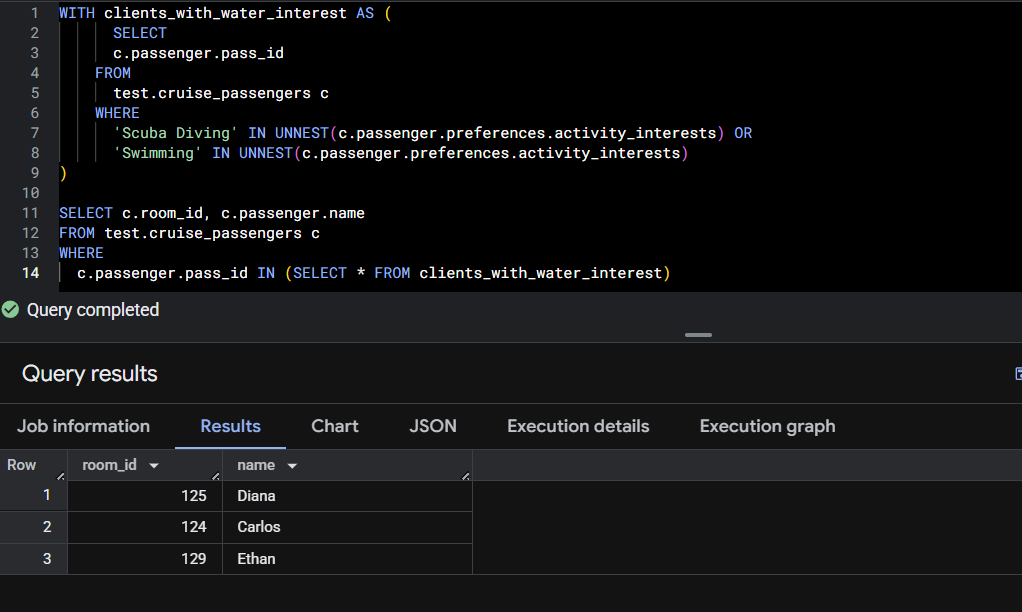
Task: Click c.room_id on line 11
Action: (x=162, y=213)
